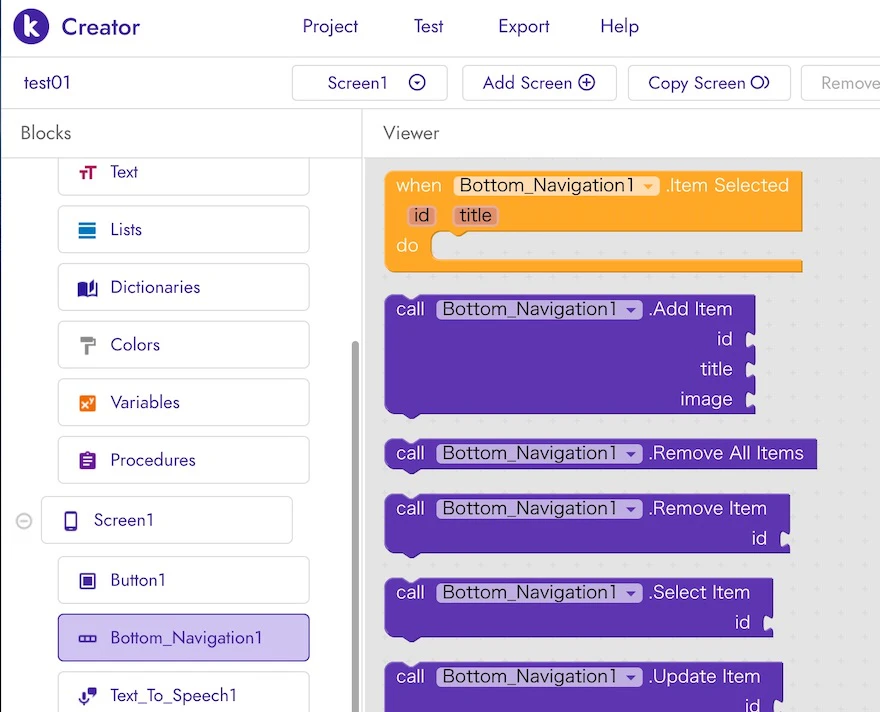
Task: Click the Copy Screen button
Action: tap(709, 83)
